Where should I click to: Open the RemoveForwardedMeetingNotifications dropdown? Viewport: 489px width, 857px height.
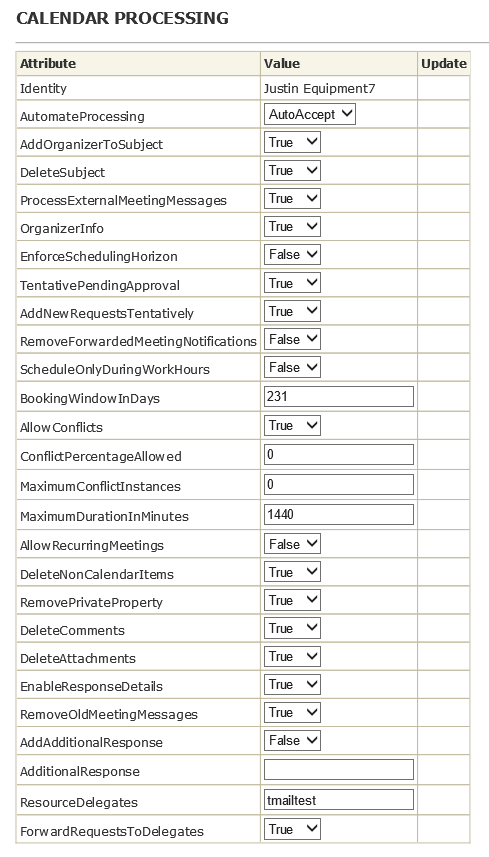point(292,339)
